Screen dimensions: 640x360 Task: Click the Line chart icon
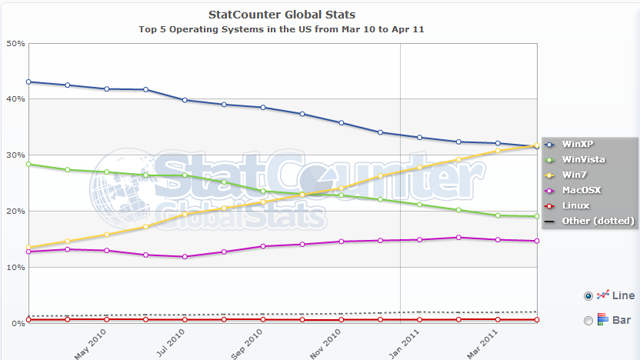pyautogui.click(x=603, y=295)
